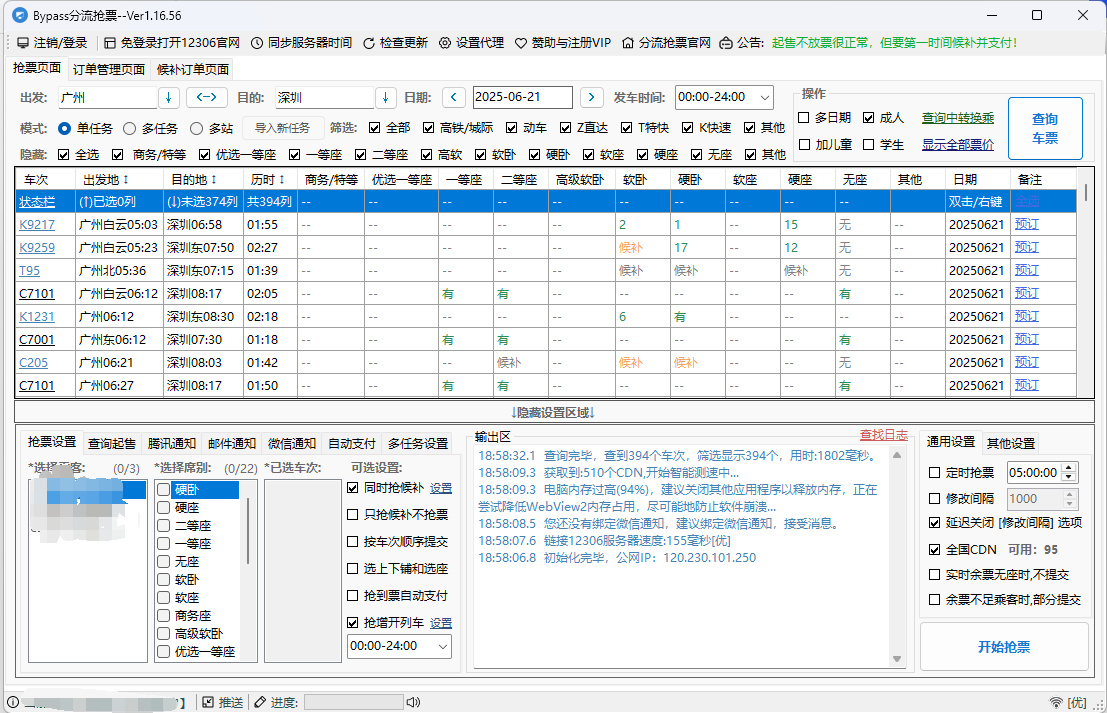Click the pencil icon beside 进度
Screen dimensions: 1107x713
(260, 702)
